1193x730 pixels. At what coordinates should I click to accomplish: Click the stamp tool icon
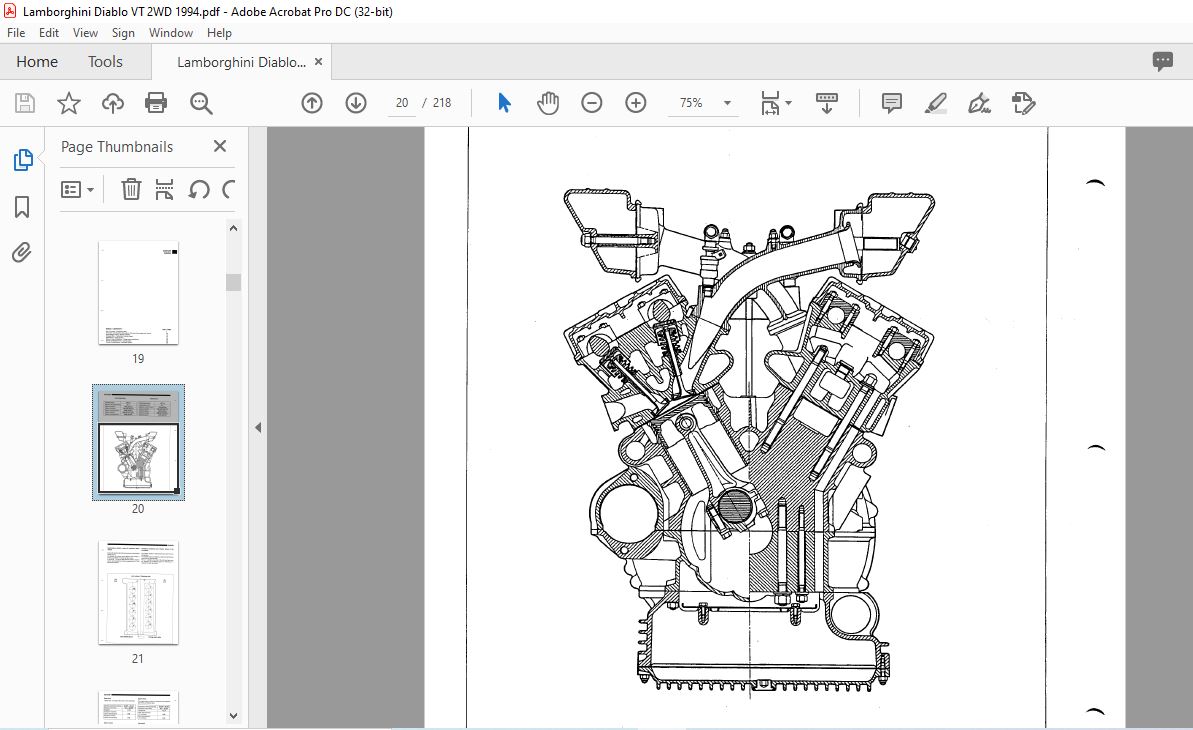[x=1023, y=103]
